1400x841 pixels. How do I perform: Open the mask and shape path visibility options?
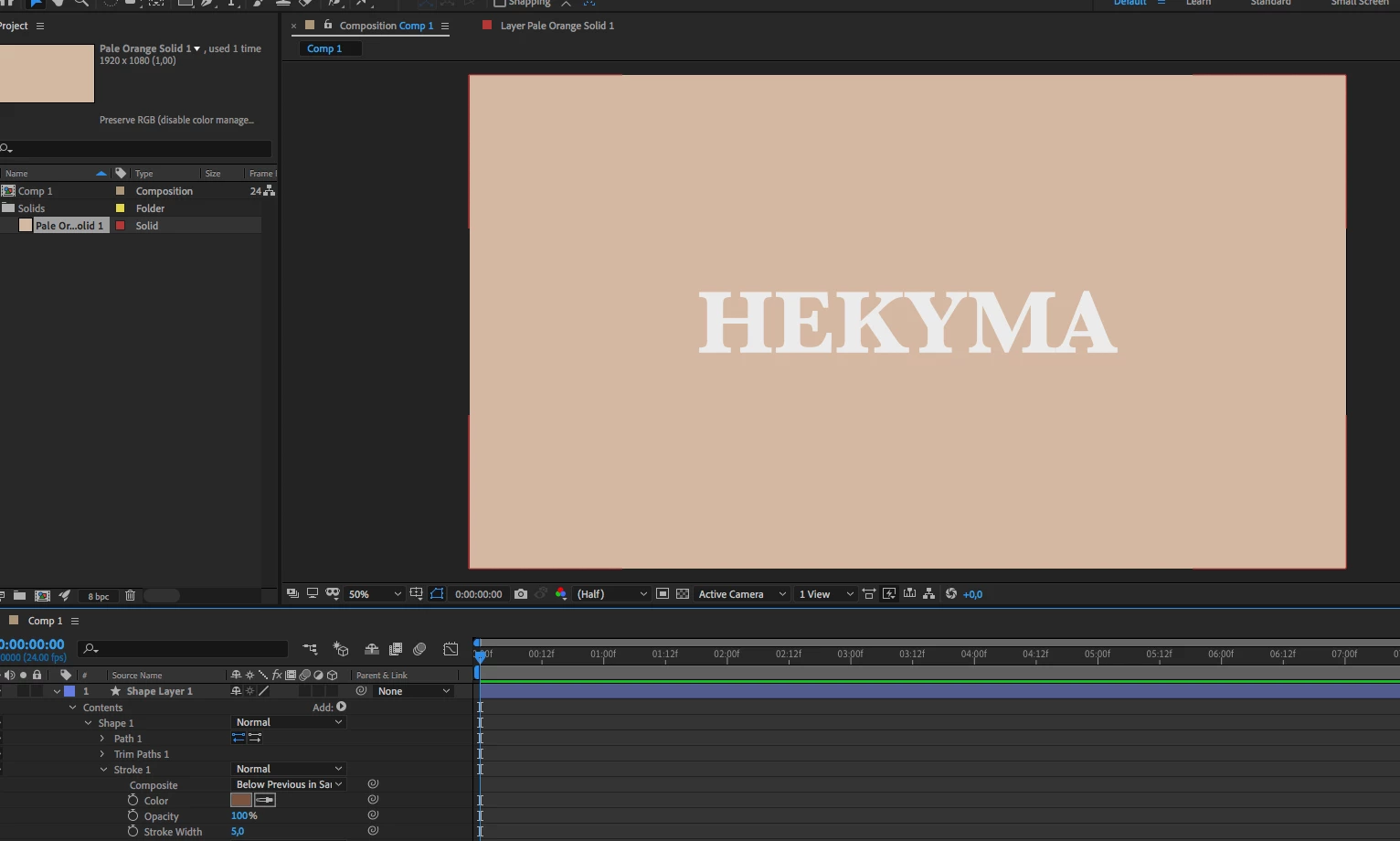tap(333, 593)
